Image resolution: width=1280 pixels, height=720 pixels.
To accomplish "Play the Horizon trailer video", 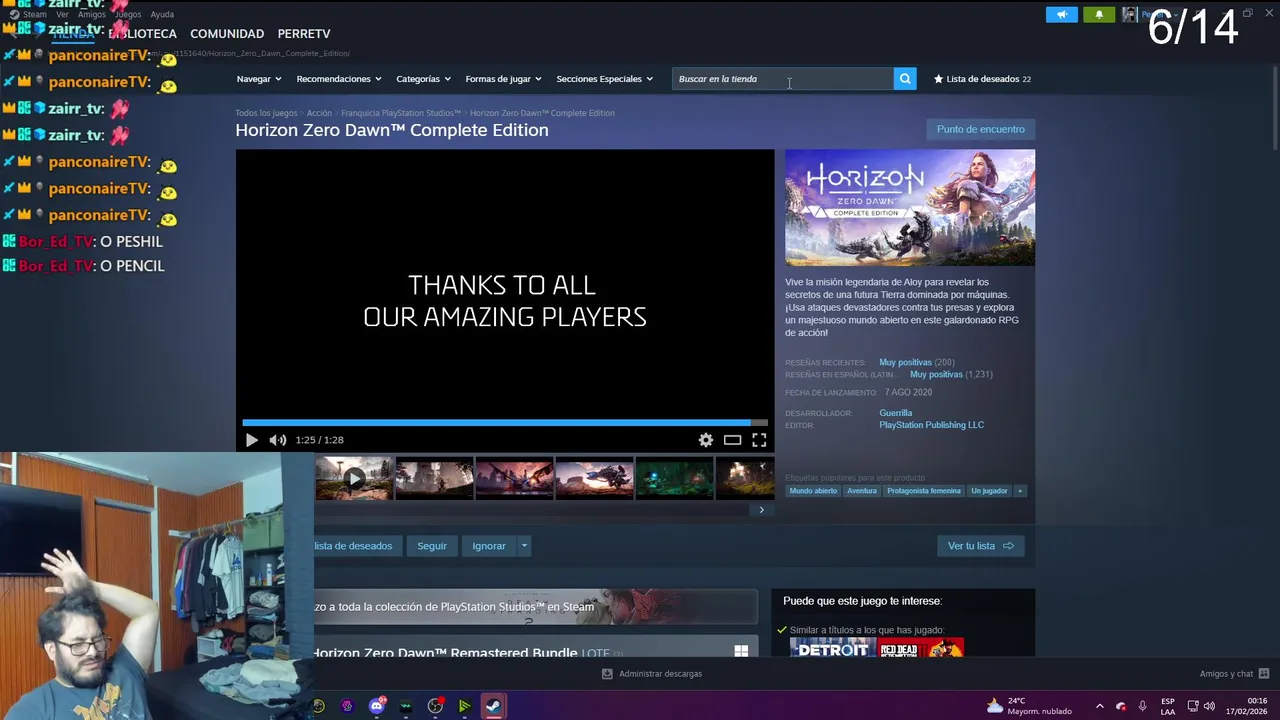I will [x=251, y=440].
